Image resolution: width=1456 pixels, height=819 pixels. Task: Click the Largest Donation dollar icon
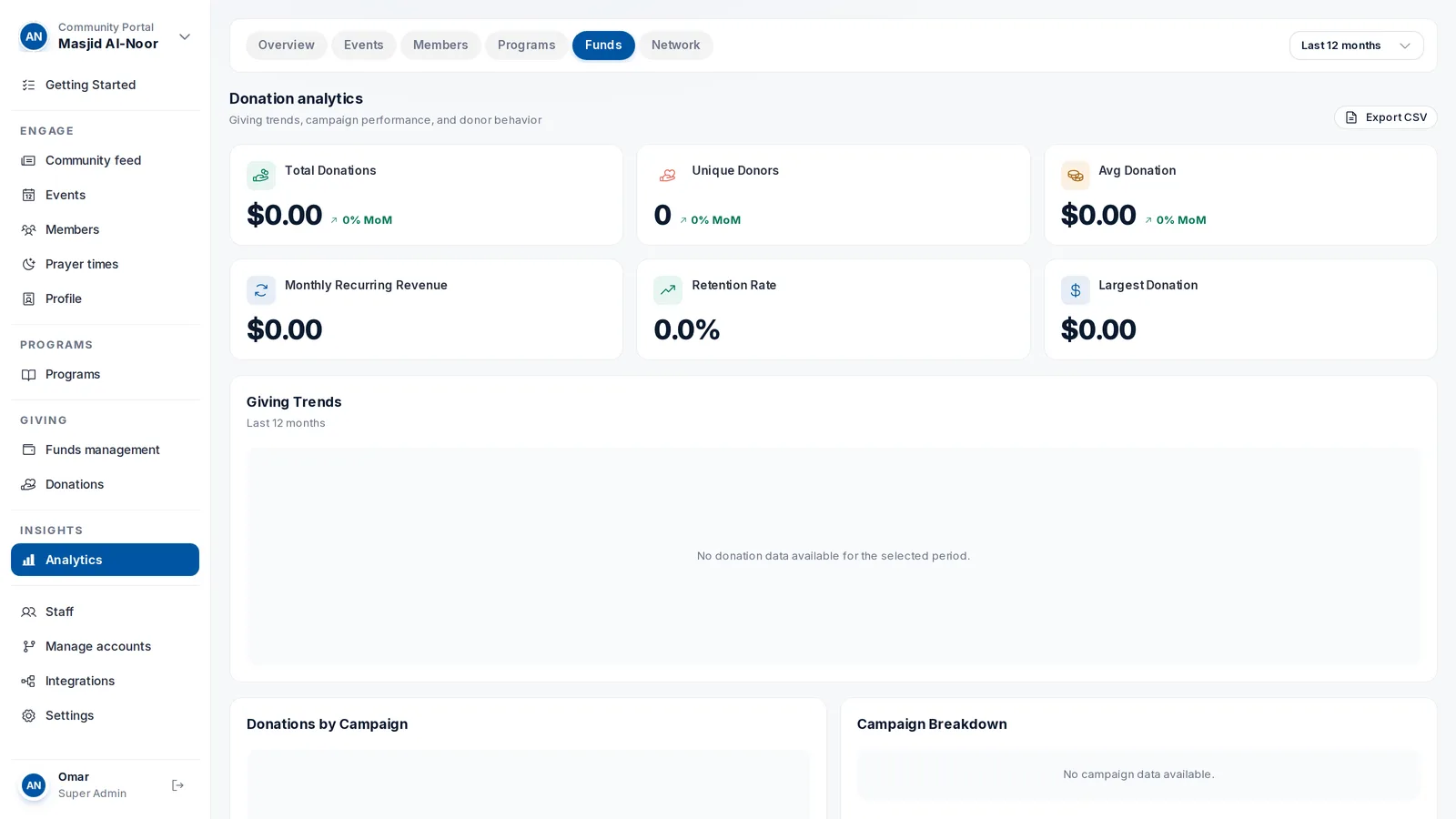point(1075,289)
